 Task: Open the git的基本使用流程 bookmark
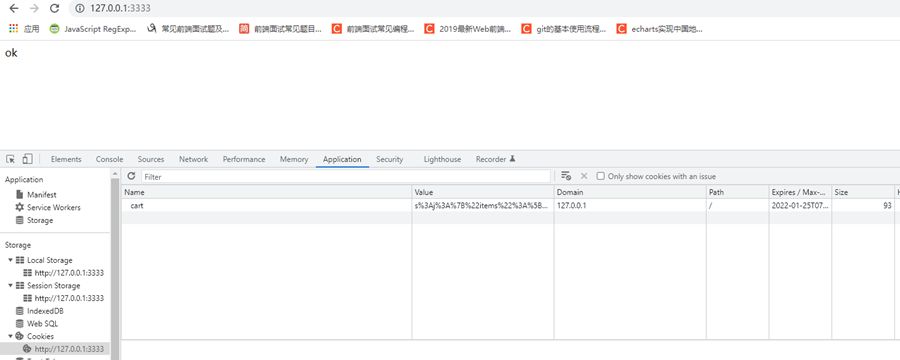point(564,29)
